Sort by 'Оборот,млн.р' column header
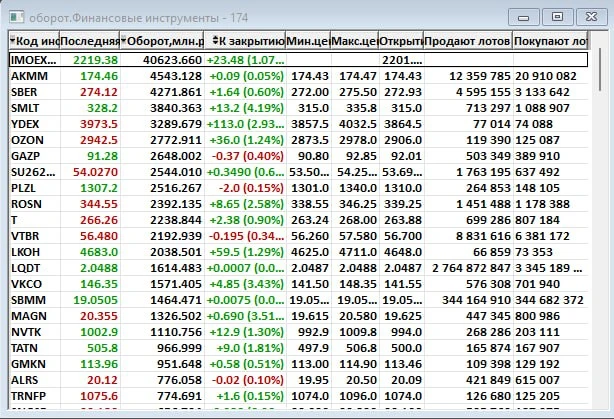Viewport: 614px width, 419px height. click(162, 41)
